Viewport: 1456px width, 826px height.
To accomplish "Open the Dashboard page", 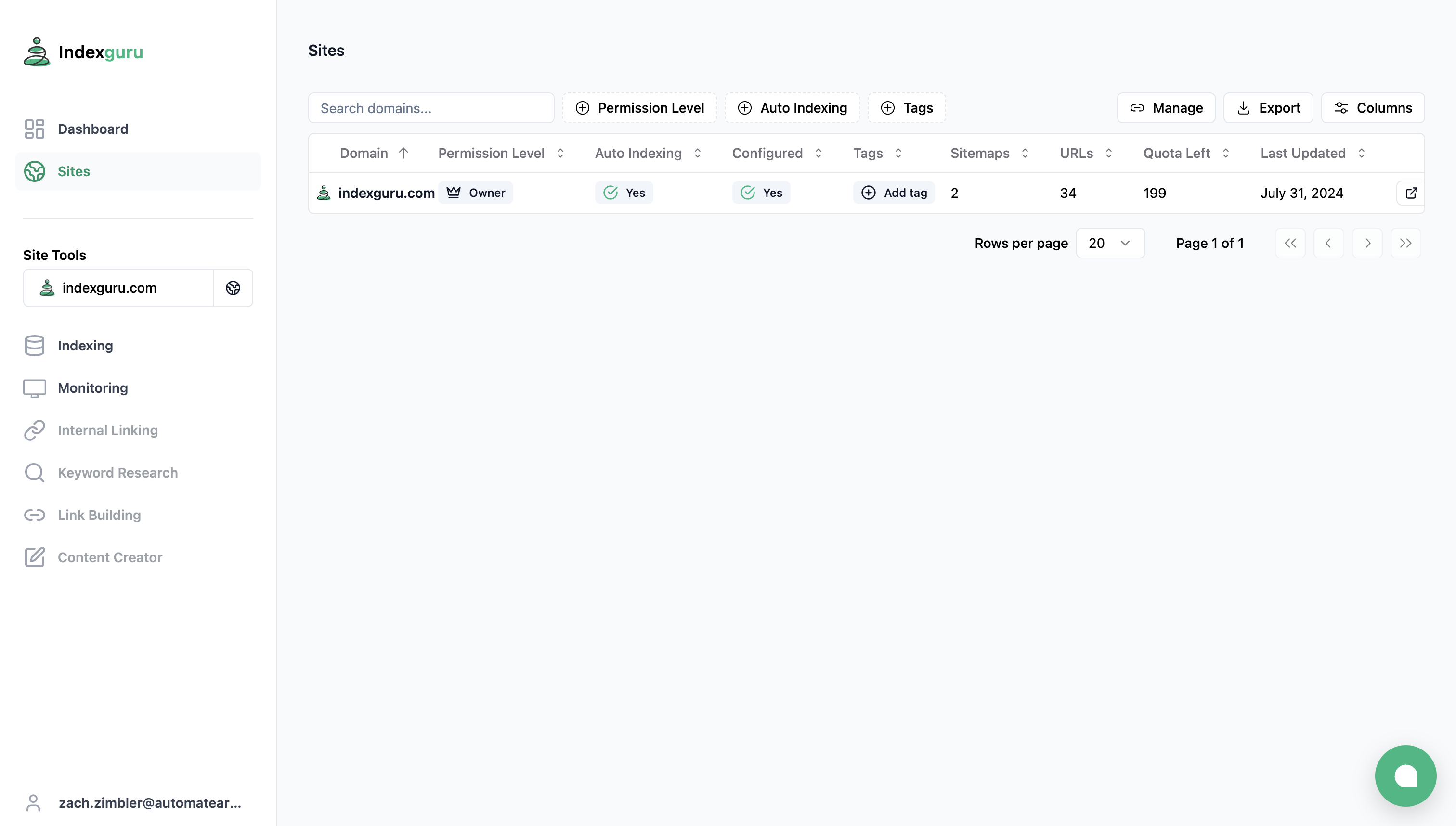I will pos(138,129).
